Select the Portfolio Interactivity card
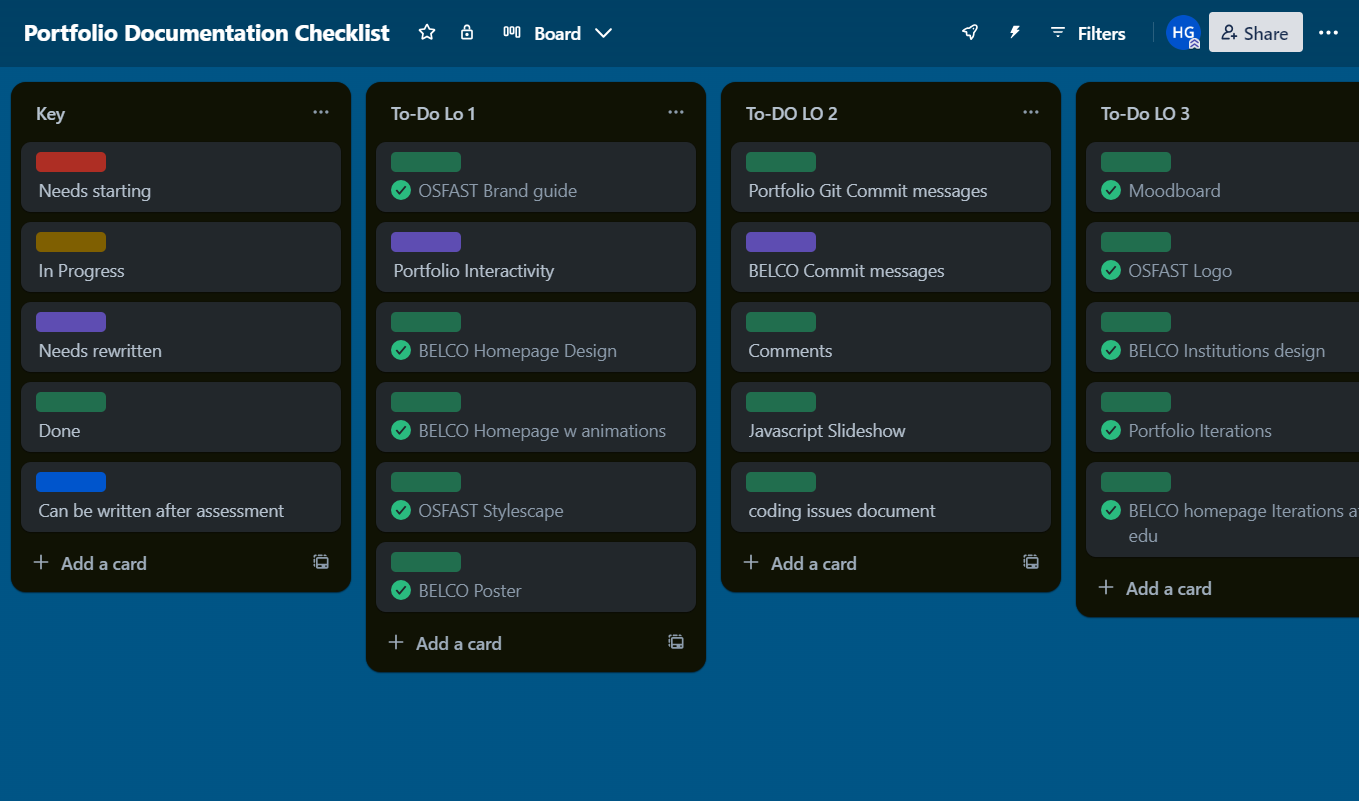 (535, 257)
